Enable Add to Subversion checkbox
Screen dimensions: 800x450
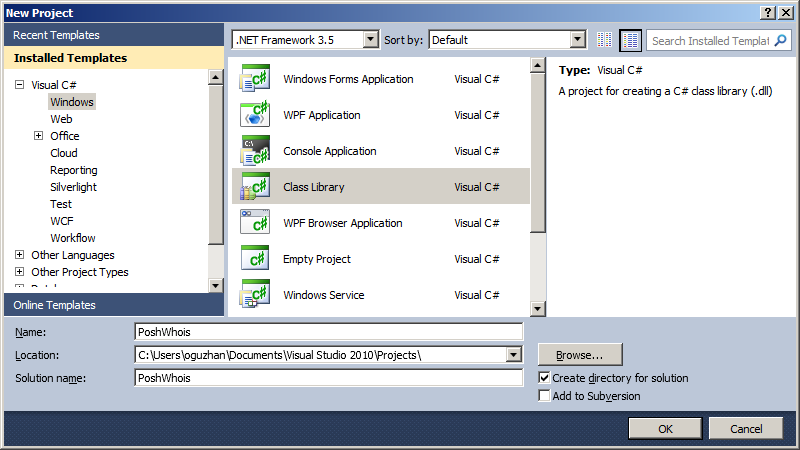coord(544,396)
